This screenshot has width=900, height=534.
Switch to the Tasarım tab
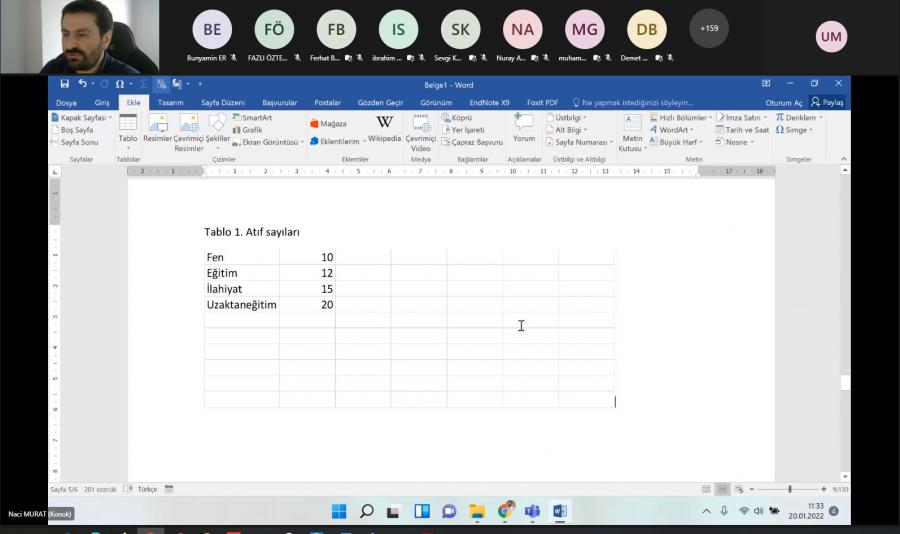coord(170,103)
